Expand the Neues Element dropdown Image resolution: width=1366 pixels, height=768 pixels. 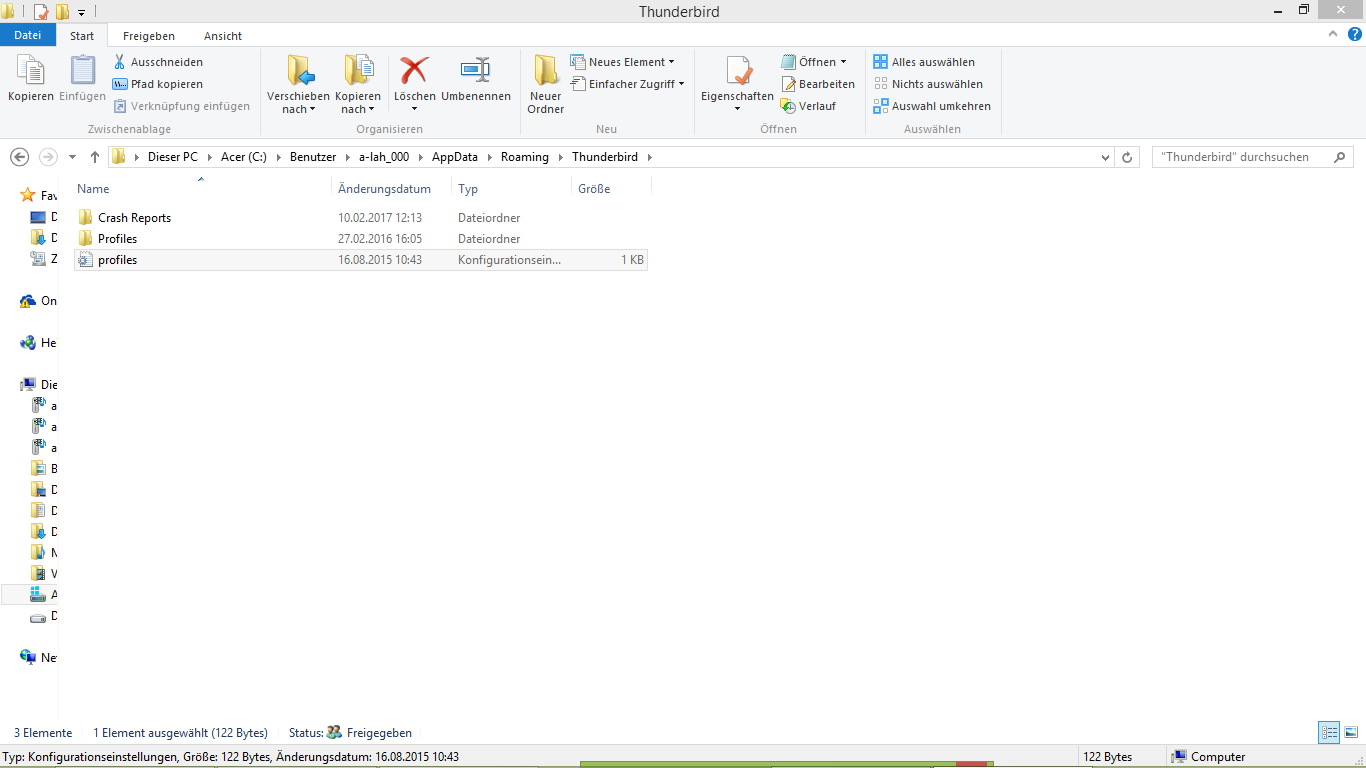tap(671, 62)
